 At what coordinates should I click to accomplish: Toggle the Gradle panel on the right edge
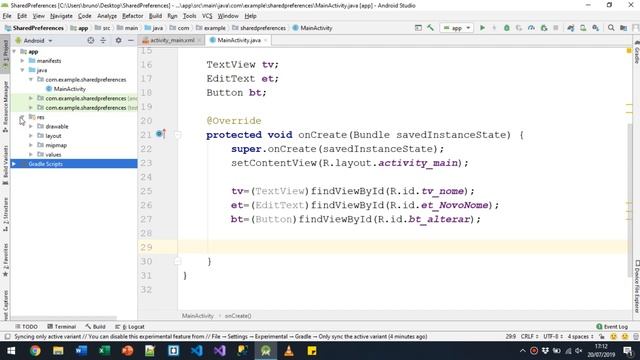pyautogui.click(x=637, y=52)
